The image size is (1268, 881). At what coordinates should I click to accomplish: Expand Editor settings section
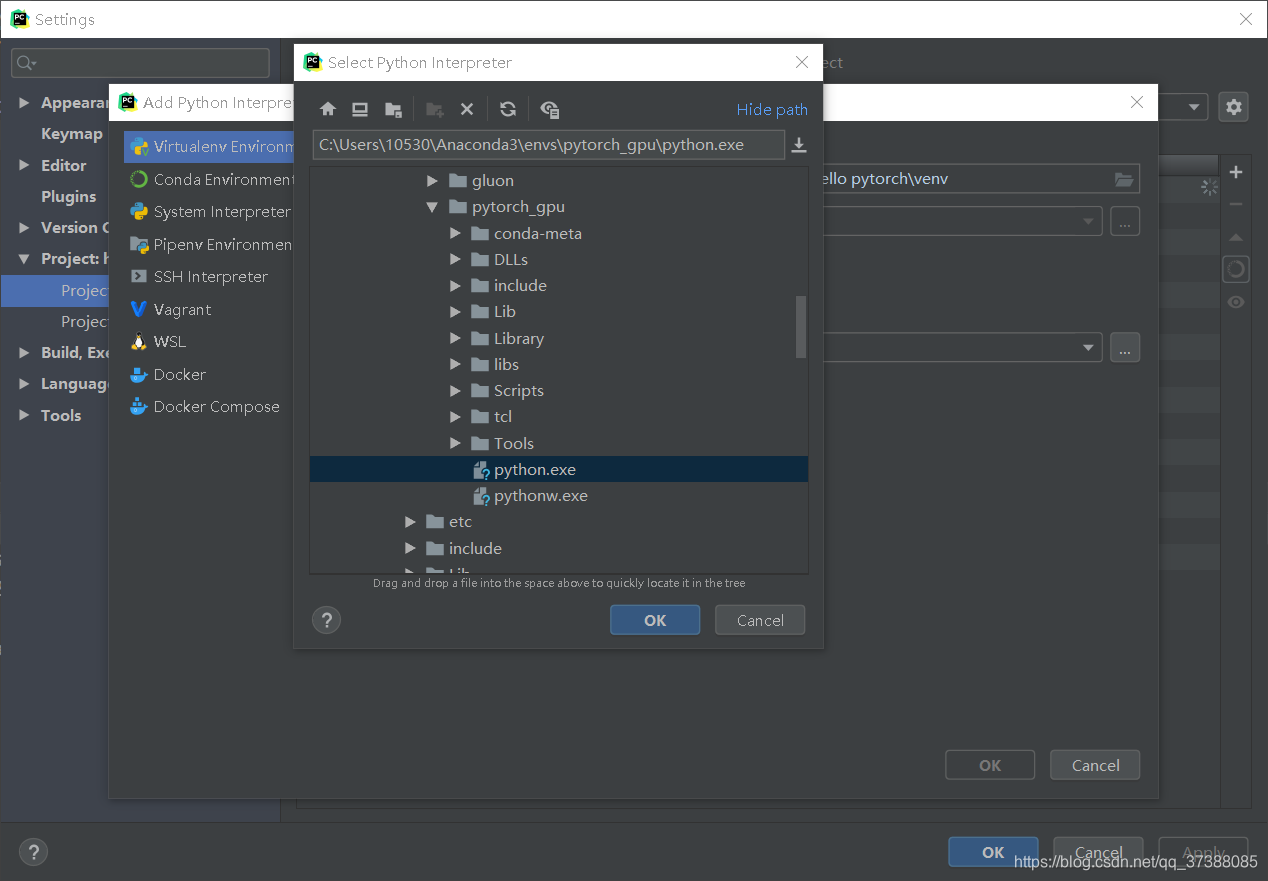click(25, 165)
